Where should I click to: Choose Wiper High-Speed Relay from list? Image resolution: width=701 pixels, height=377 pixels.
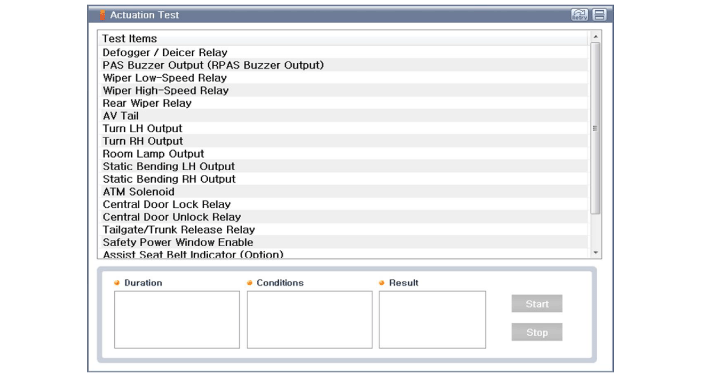coord(343,90)
